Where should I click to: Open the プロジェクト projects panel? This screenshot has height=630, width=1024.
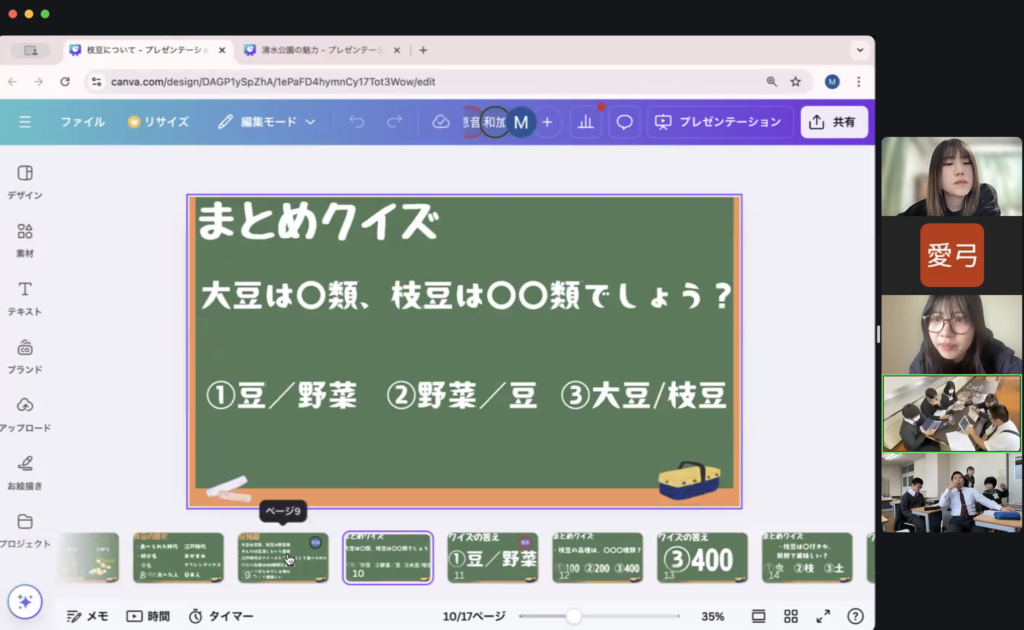point(25,531)
